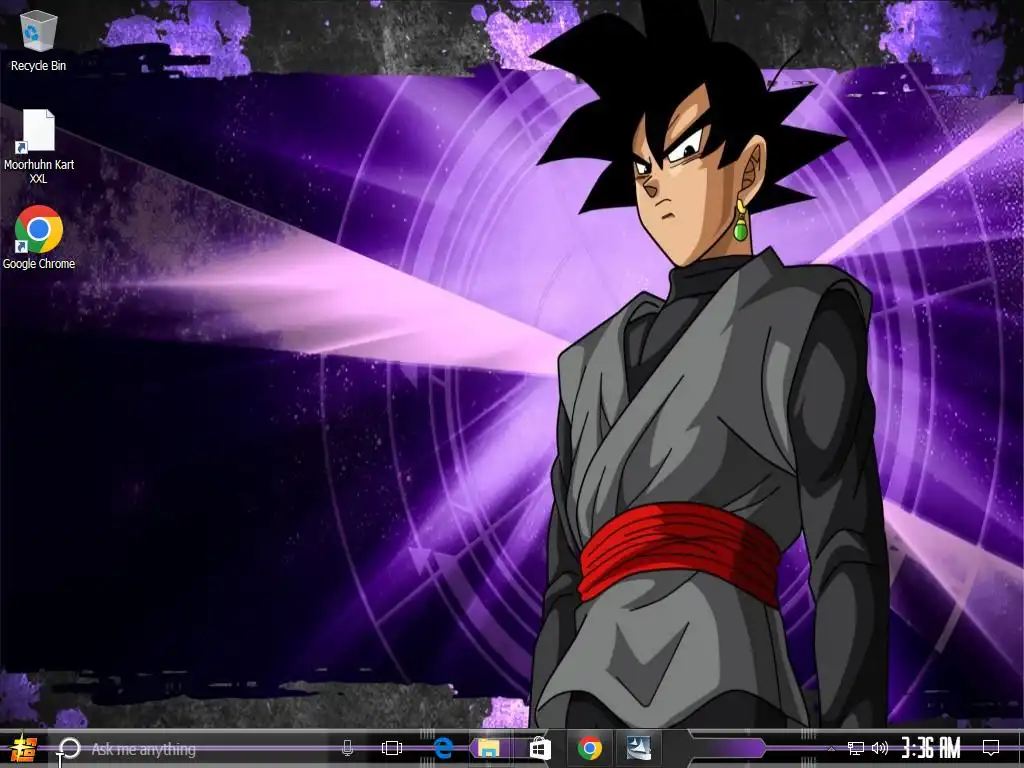The image size is (1024, 768).
Task: Select the Google Chrome desktop shortcut
Action: (39, 238)
